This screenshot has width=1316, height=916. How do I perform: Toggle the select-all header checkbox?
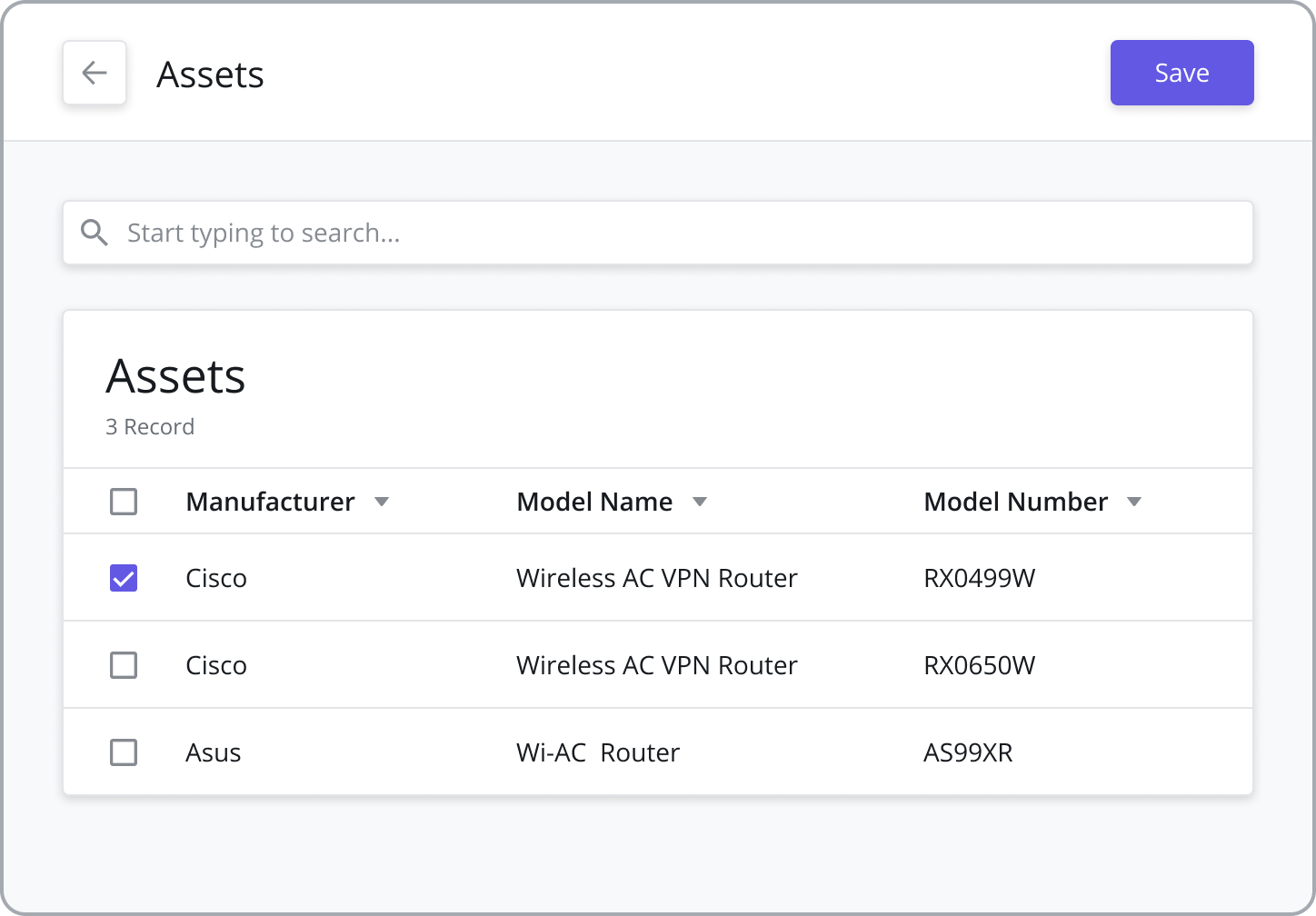124,502
